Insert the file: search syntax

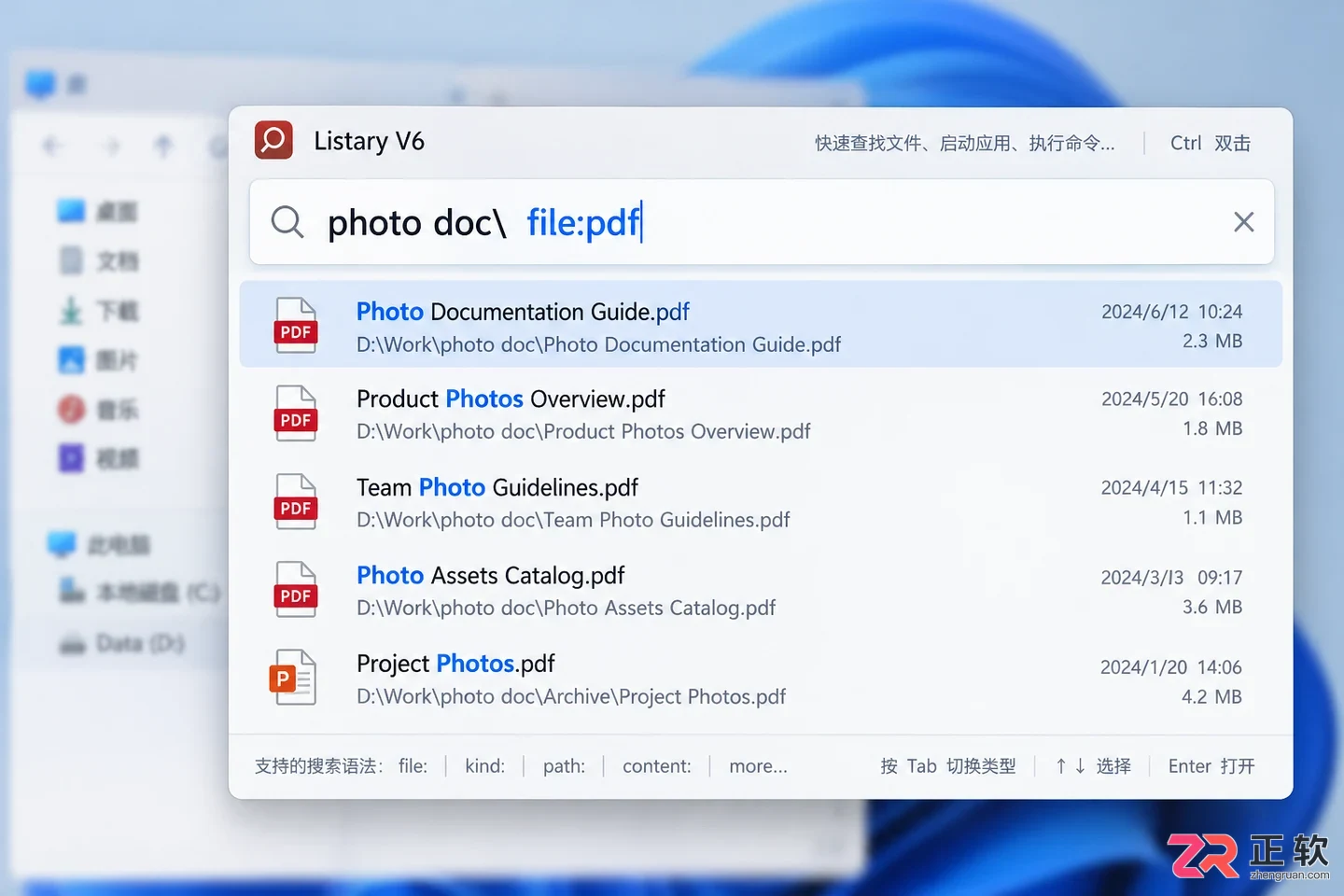coord(413,766)
